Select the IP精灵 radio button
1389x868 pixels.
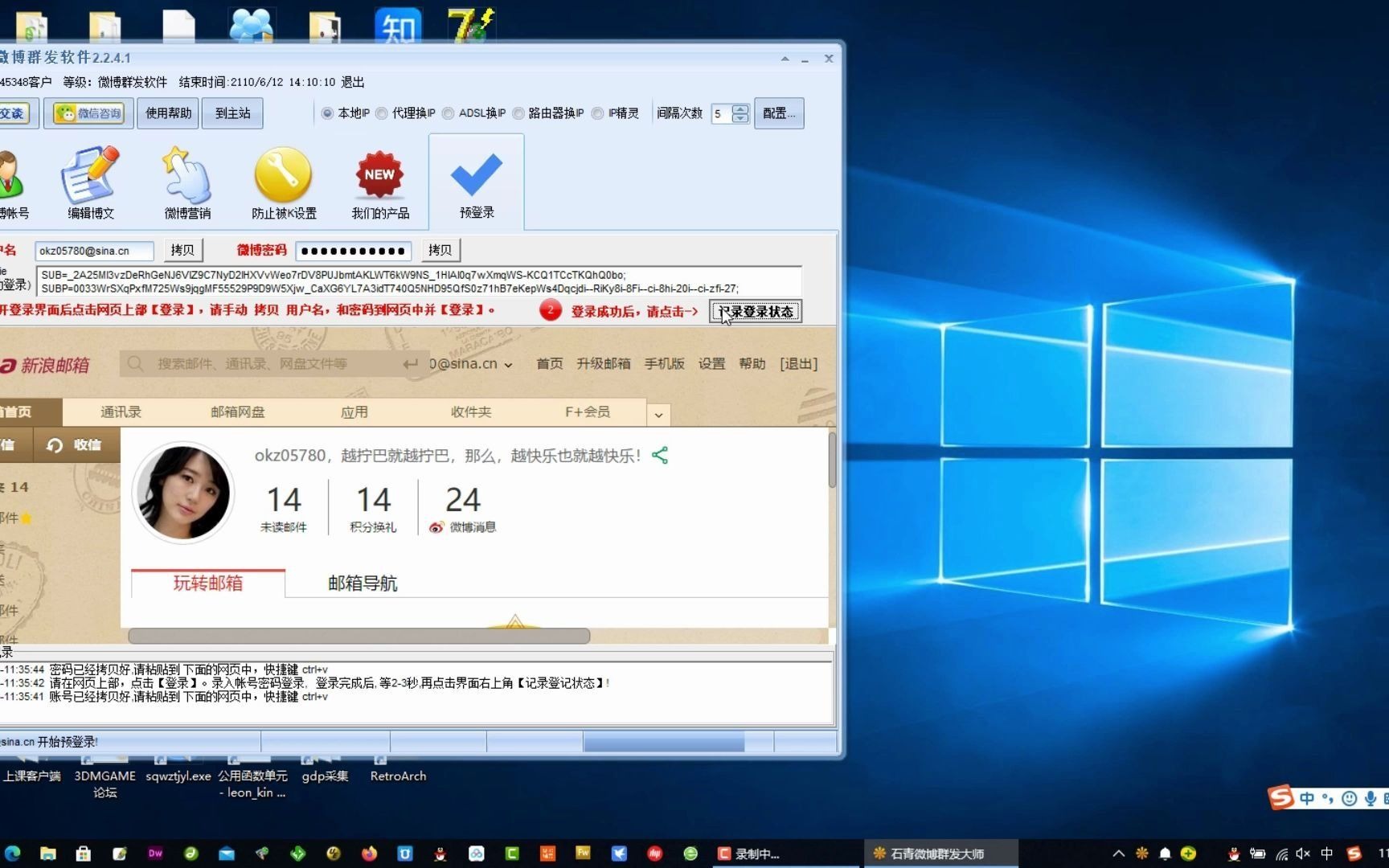(x=597, y=113)
